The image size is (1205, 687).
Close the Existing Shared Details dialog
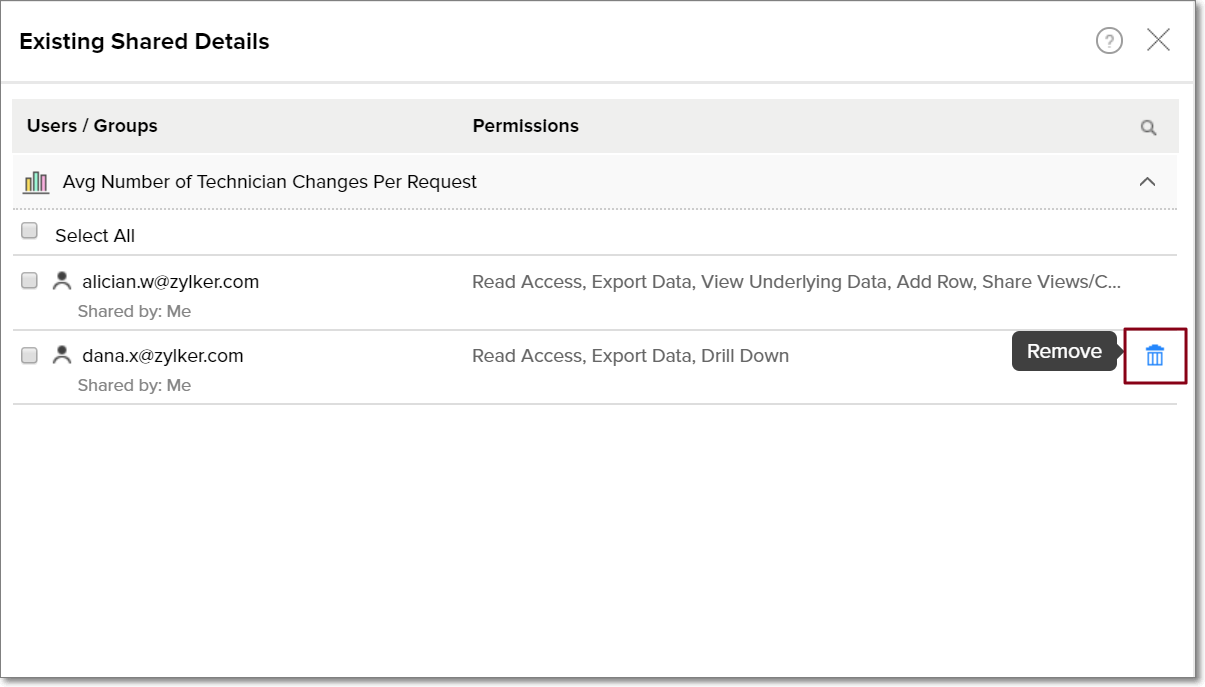click(1158, 40)
